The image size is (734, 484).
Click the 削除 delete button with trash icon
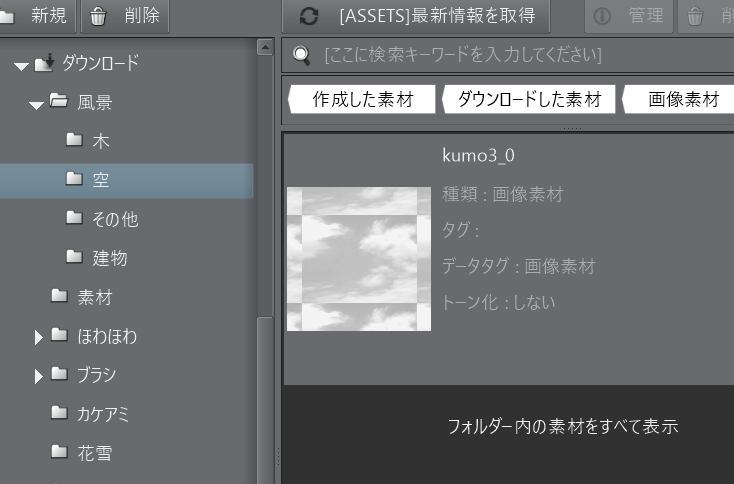click(x=125, y=16)
